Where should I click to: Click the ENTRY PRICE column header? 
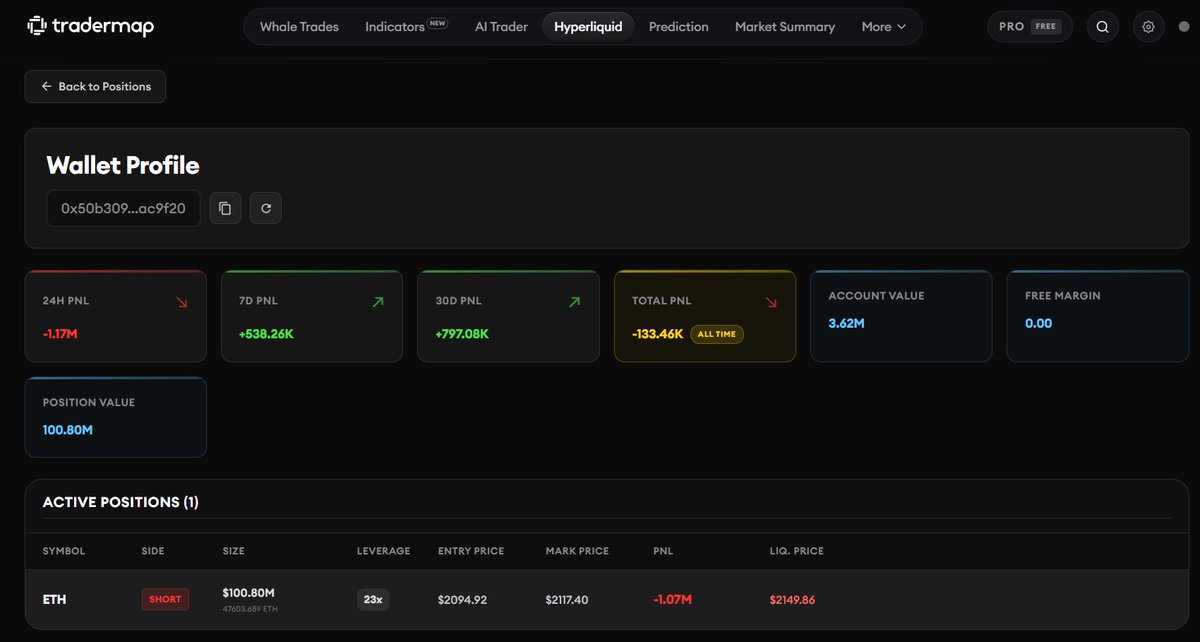(471, 551)
